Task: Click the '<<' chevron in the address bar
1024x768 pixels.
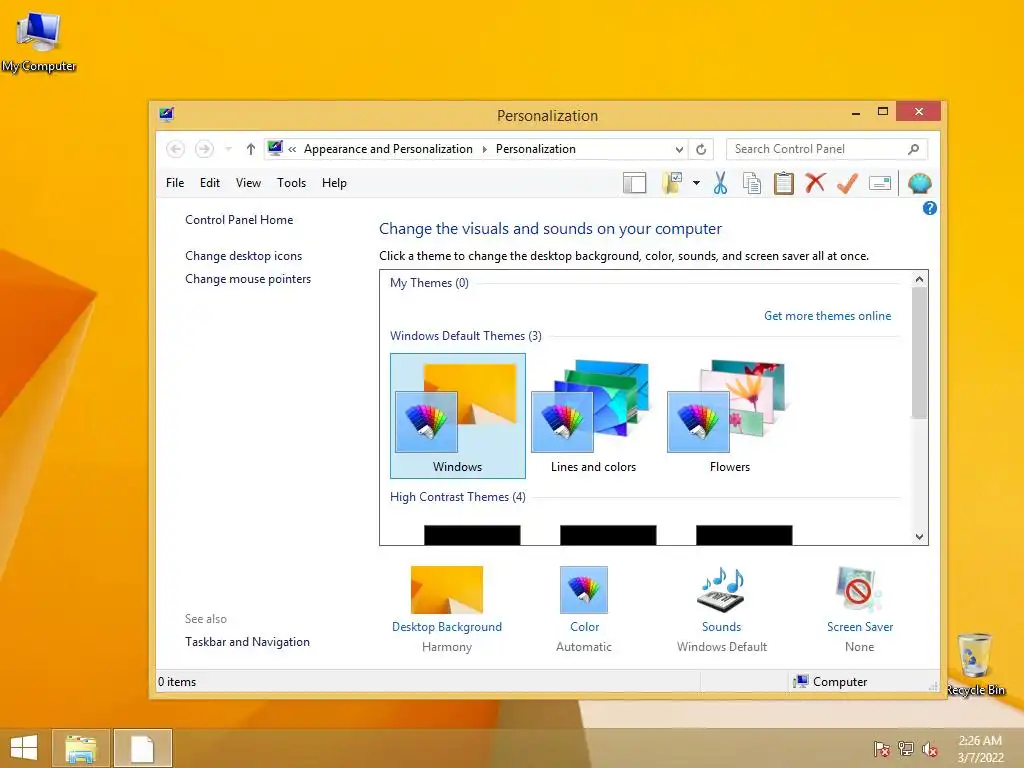Action: (292, 150)
